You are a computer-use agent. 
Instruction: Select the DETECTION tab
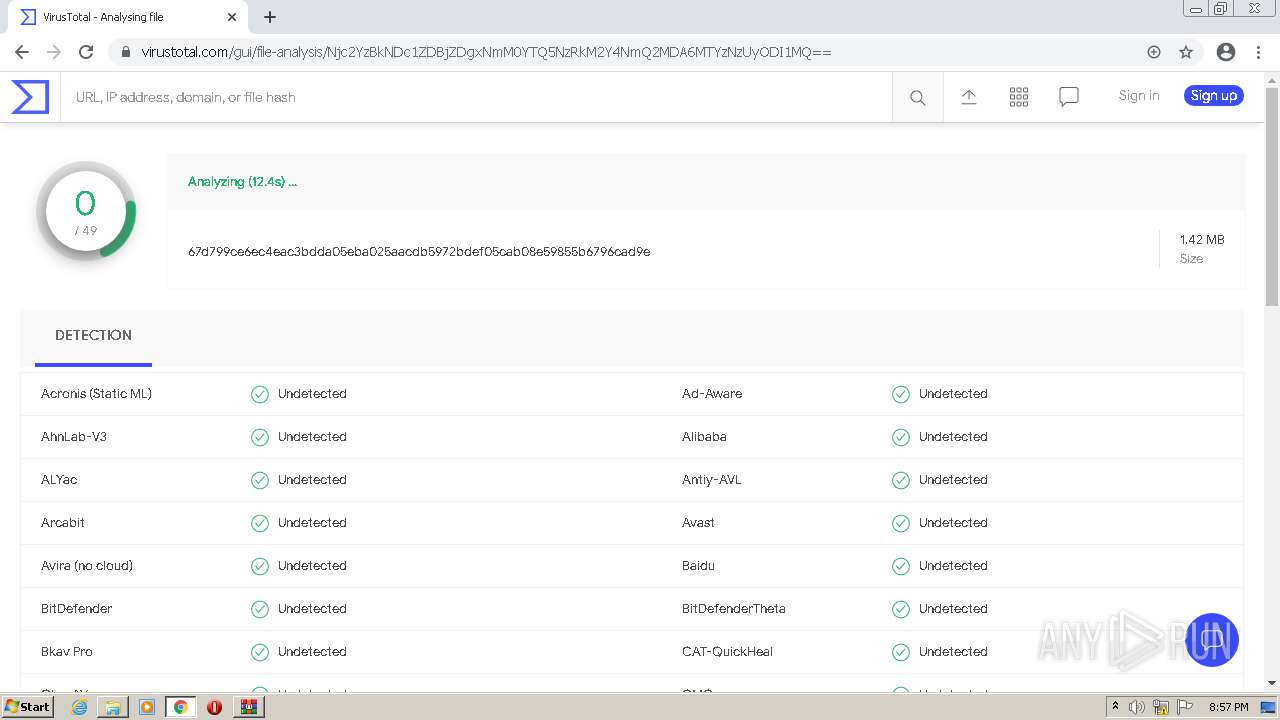(93, 336)
